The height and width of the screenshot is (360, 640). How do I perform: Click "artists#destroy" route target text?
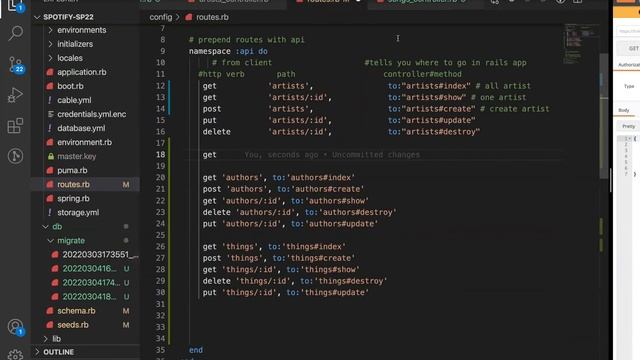click(x=441, y=132)
